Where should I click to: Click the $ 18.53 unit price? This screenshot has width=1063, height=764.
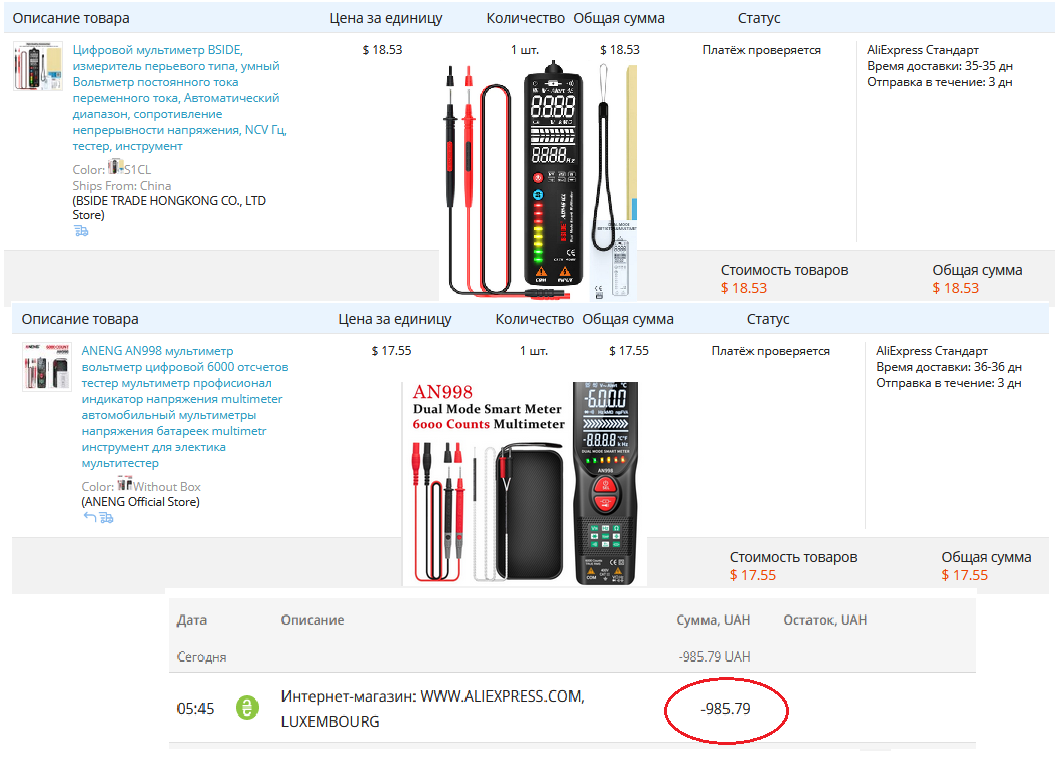[x=382, y=49]
